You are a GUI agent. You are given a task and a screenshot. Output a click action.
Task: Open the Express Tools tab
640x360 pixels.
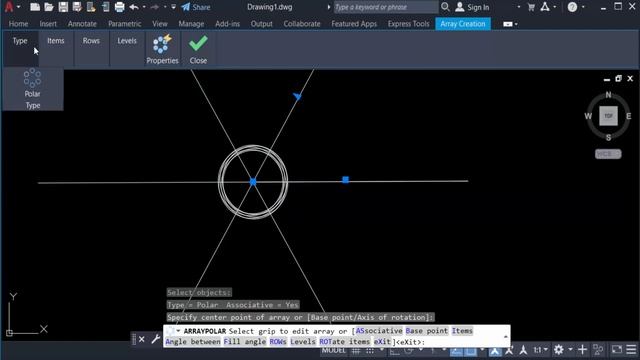point(408,24)
